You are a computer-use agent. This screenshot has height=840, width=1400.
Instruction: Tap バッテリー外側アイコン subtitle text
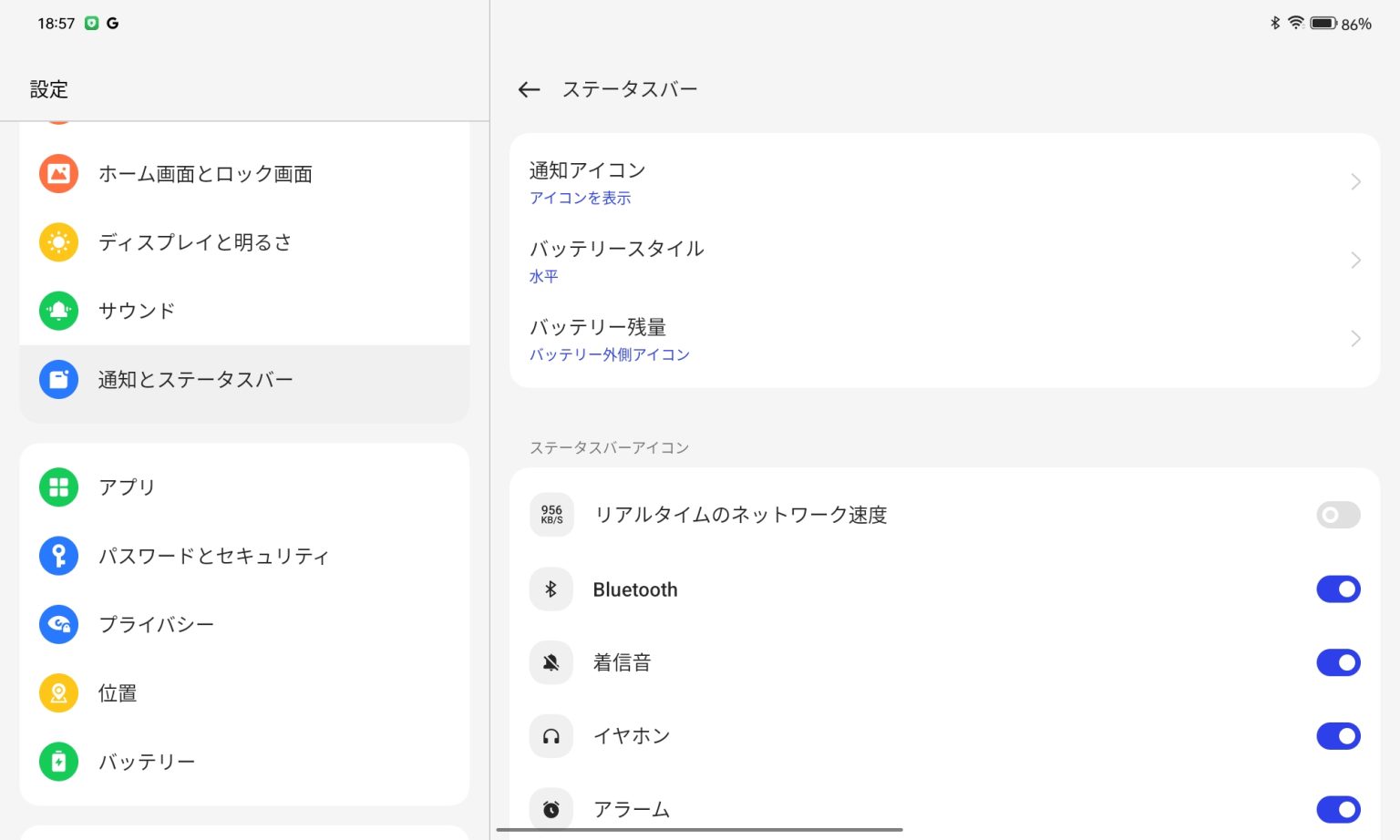click(609, 354)
